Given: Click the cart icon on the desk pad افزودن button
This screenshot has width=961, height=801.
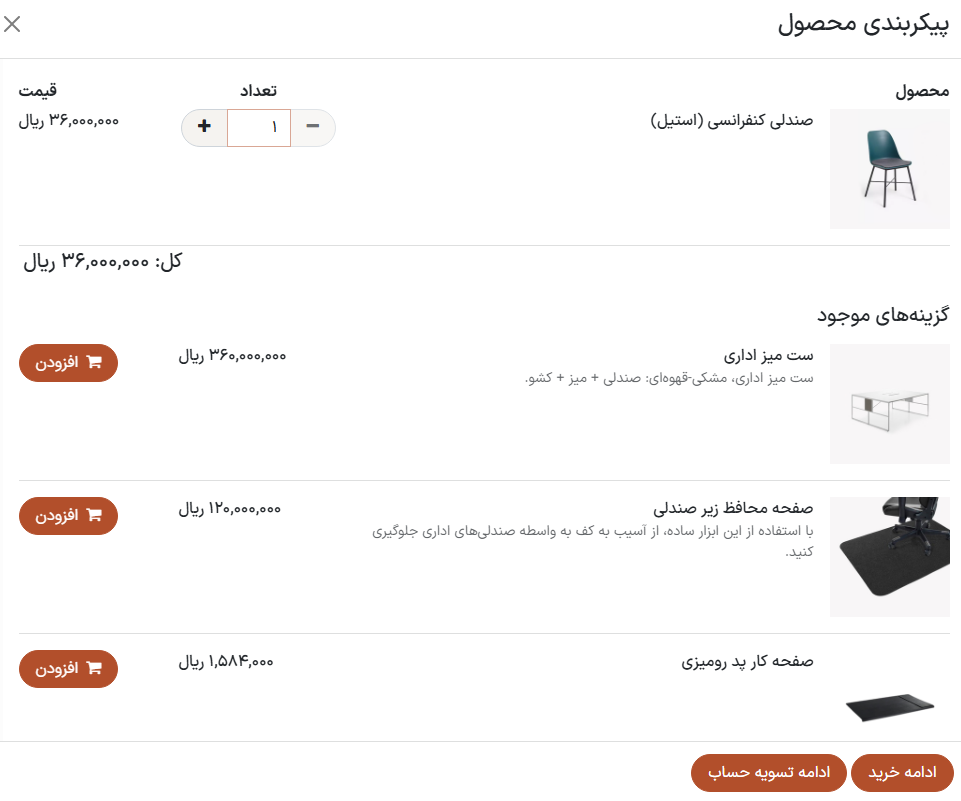Looking at the screenshot, I should (x=94, y=668).
